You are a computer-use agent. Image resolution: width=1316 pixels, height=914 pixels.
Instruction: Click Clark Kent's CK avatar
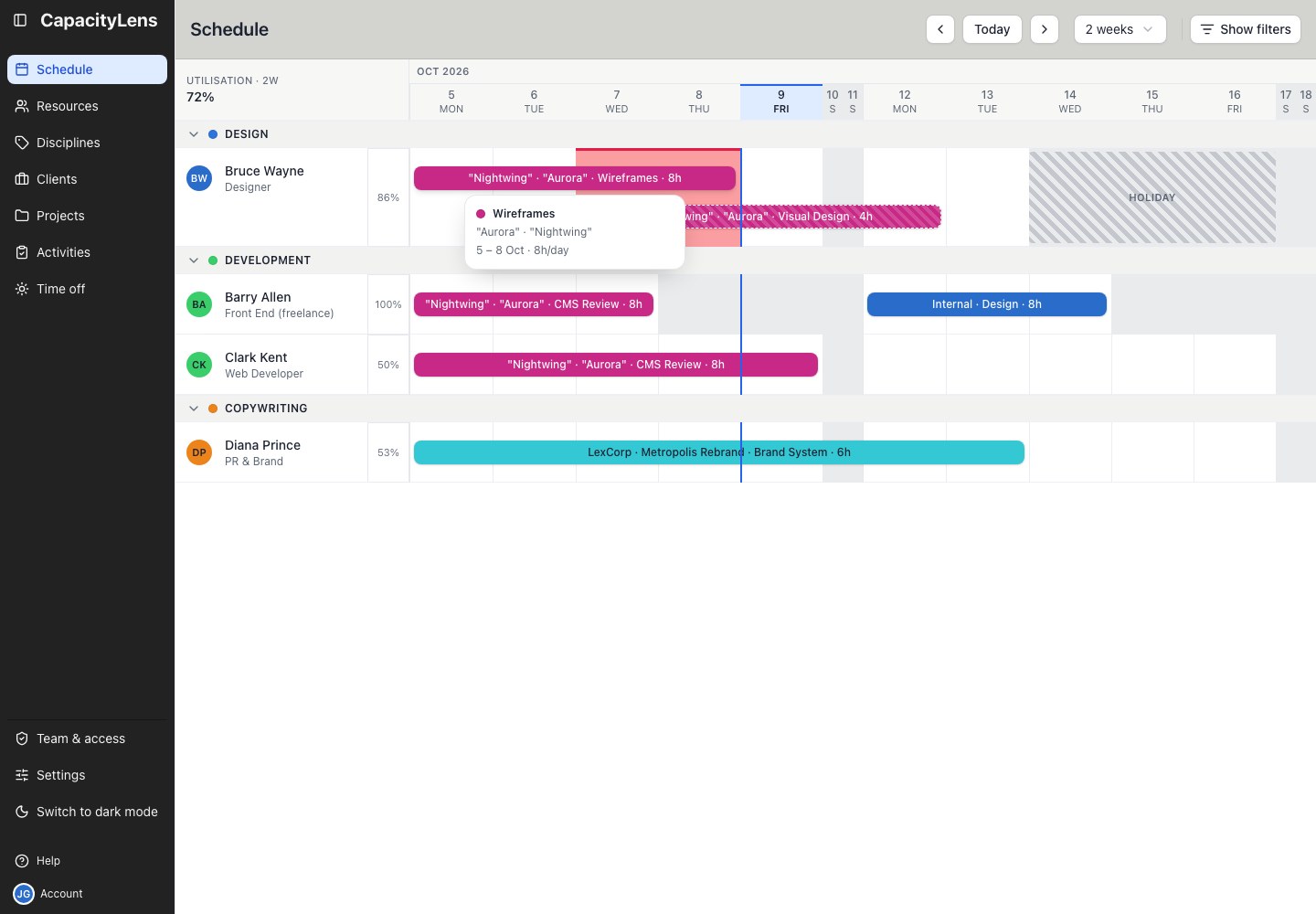pos(199,365)
